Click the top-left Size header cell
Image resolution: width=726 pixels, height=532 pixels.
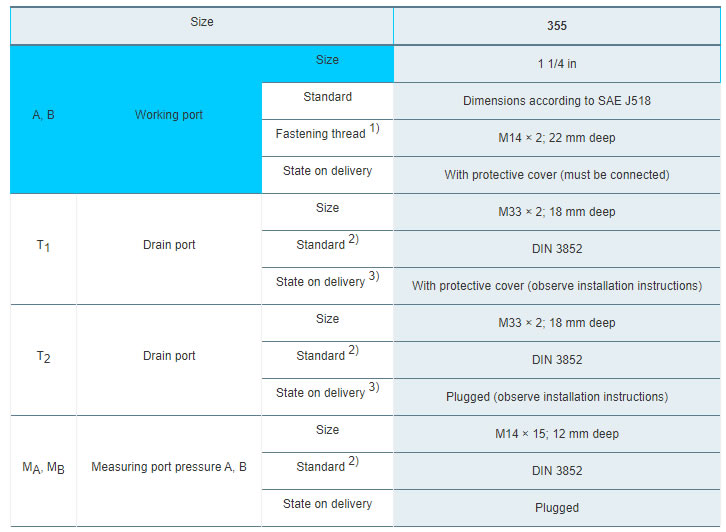coord(201,24)
